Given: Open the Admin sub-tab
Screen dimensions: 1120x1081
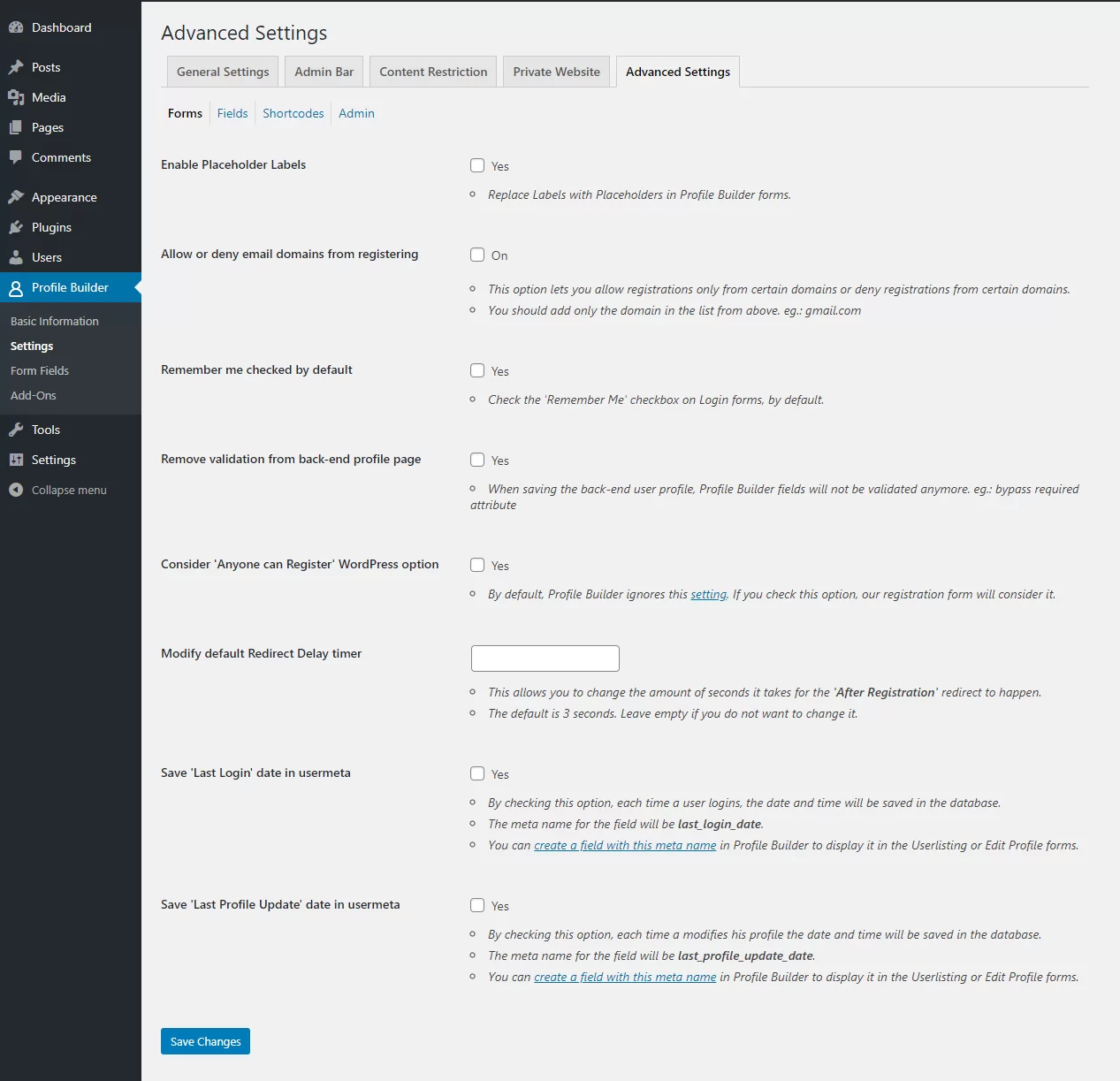Looking at the screenshot, I should pos(356,113).
